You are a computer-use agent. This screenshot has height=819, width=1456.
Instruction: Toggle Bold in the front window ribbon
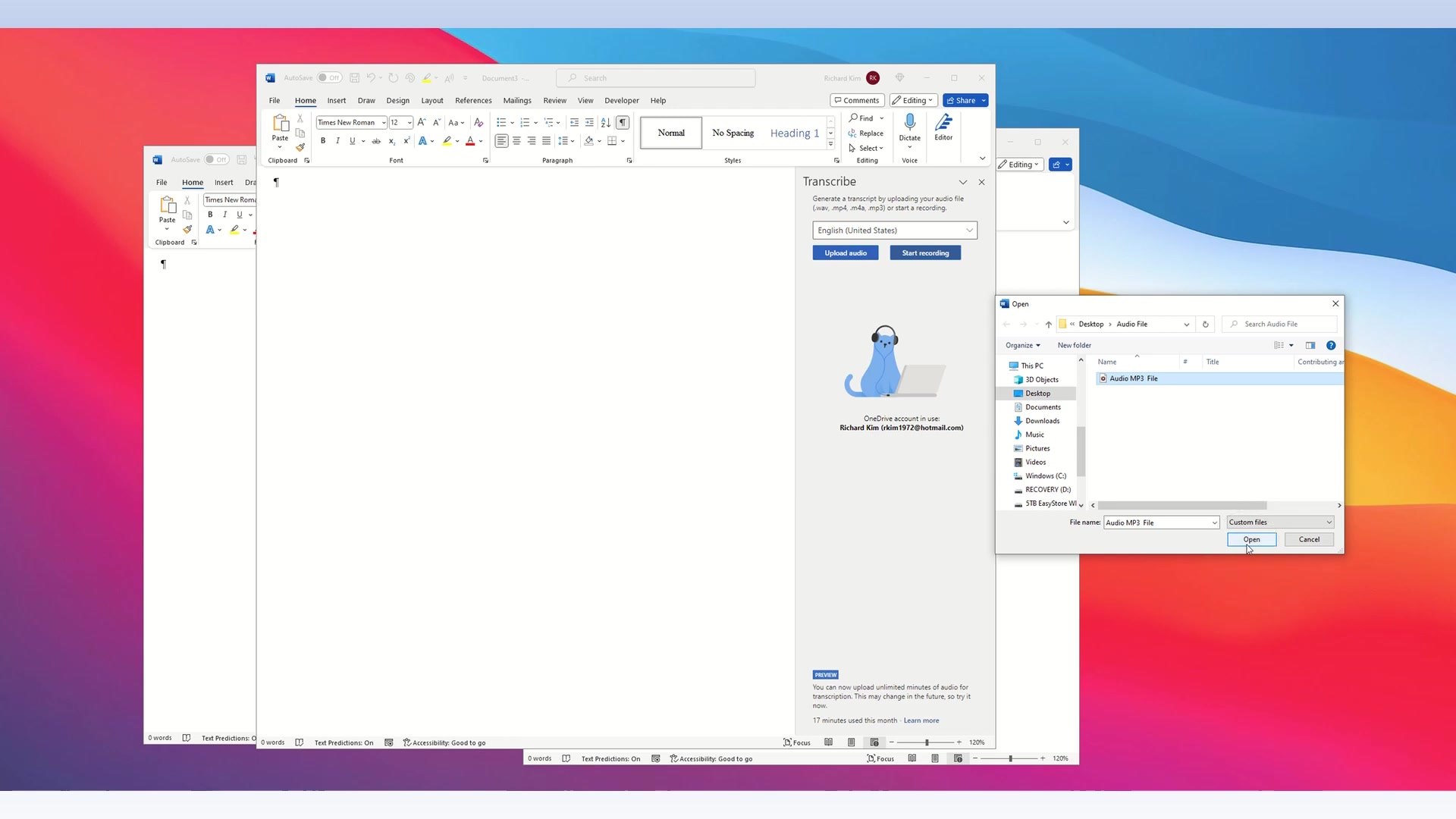point(323,141)
